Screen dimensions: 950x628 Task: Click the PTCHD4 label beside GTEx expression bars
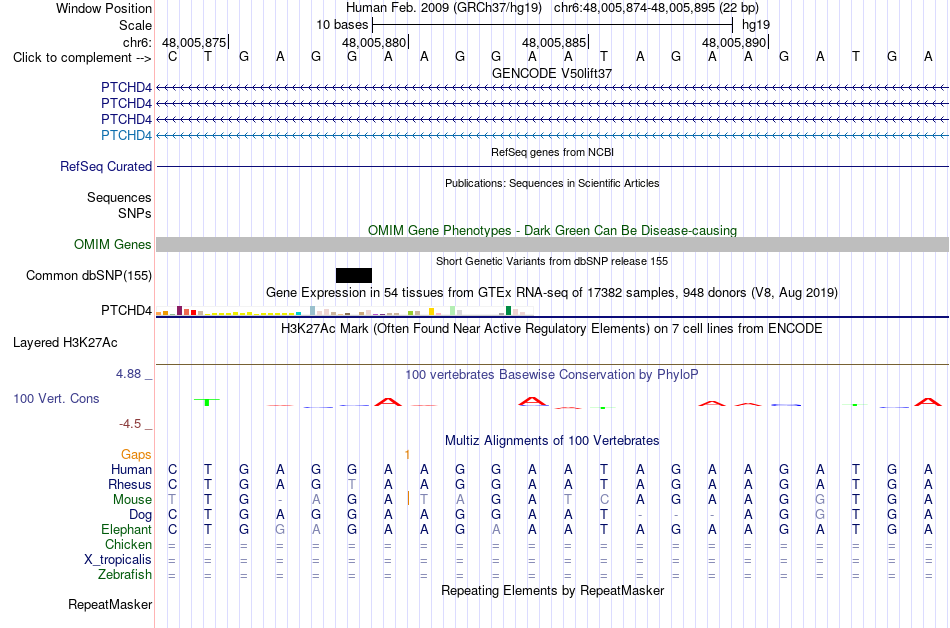(x=126, y=310)
